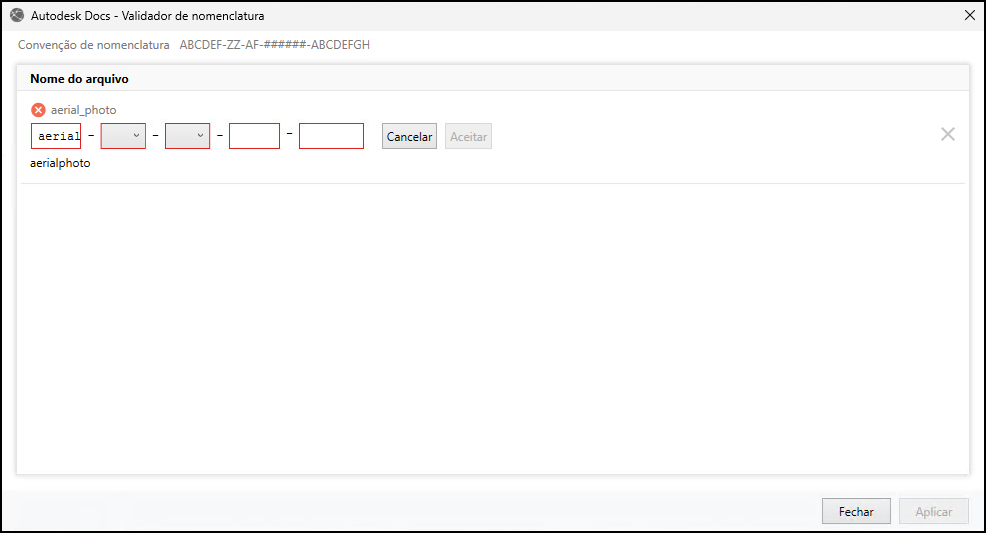
Task: Click the 'Convenção de nomenclatura' label
Action: 94,45
